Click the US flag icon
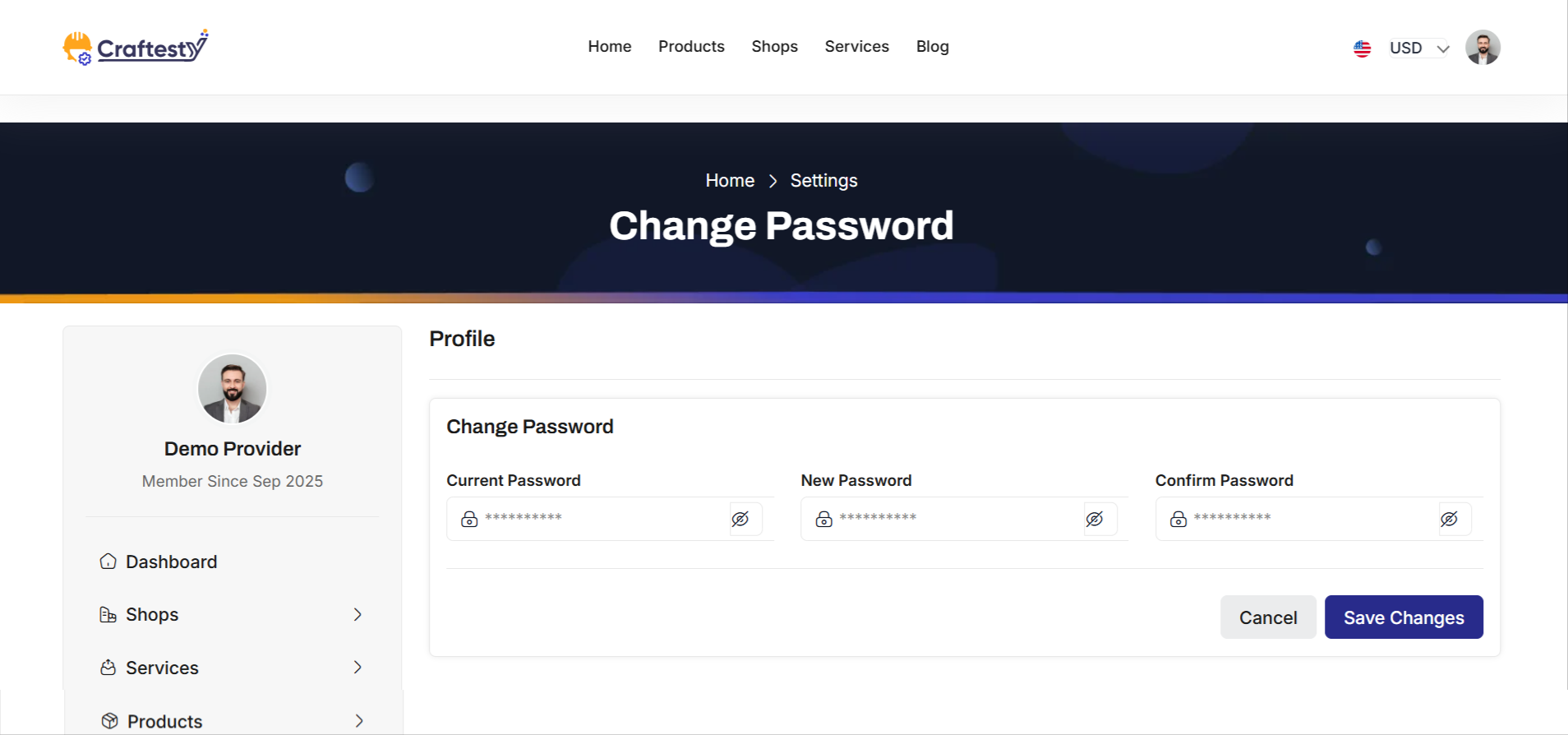Image resolution: width=1568 pixels, height=735 pixels. point(1362,49)
